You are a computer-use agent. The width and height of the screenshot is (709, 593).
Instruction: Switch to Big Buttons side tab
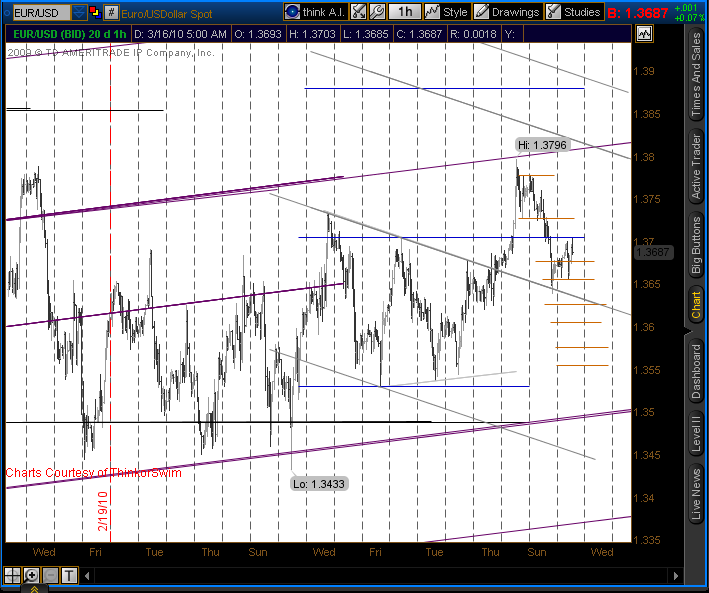696,245
